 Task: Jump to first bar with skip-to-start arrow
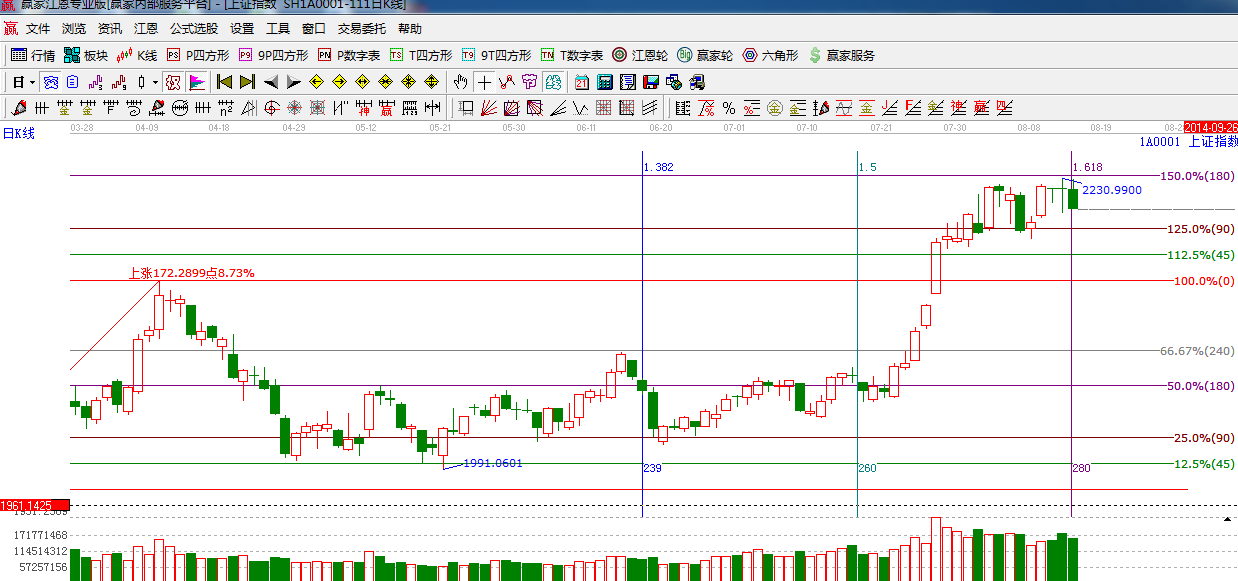(224, 82)
